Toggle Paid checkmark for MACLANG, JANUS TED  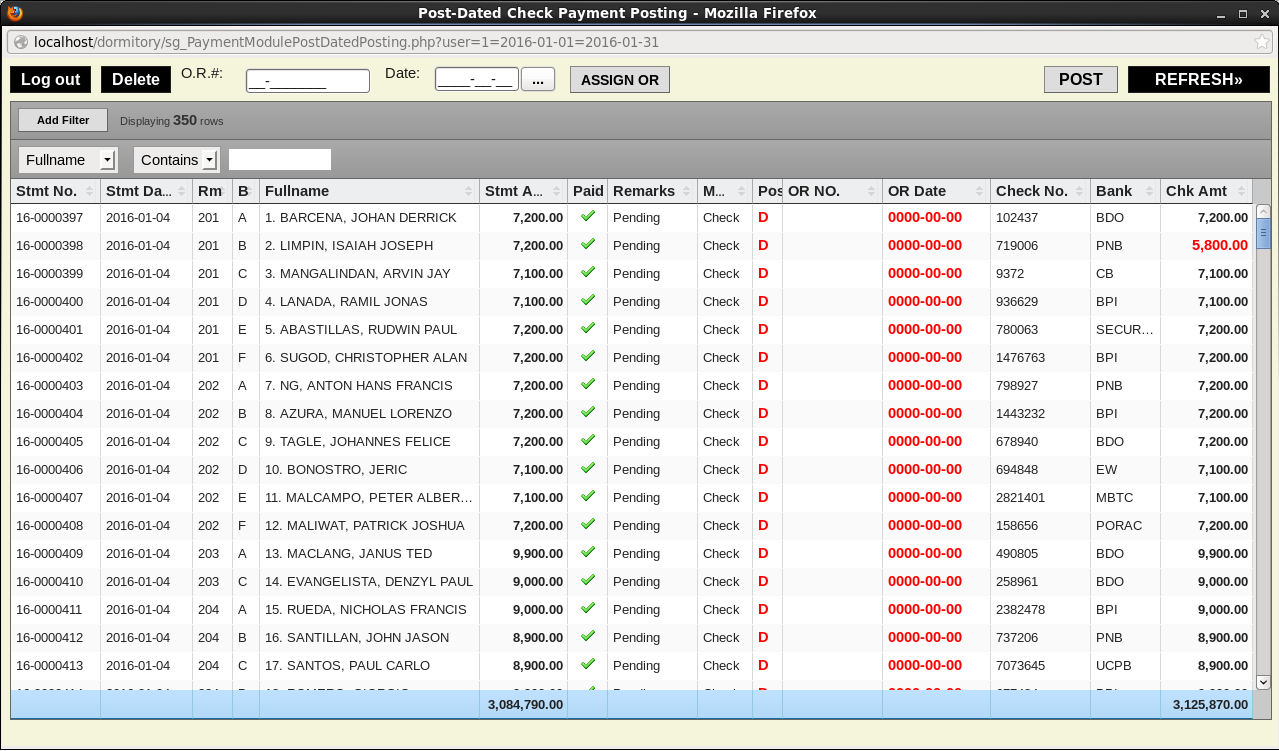[588, 552]
